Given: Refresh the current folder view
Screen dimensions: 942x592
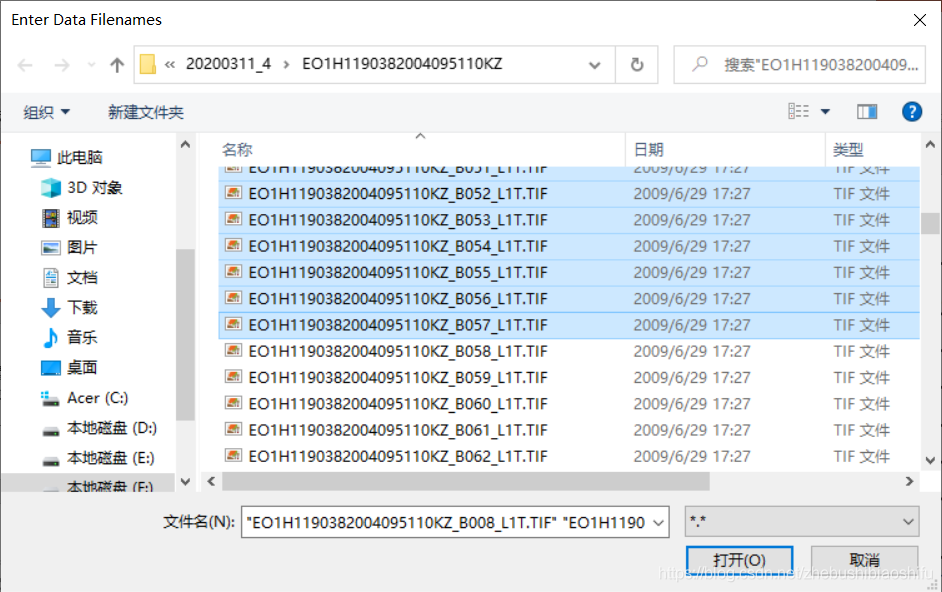Looking at the screenshot, I should pos(637,65).
